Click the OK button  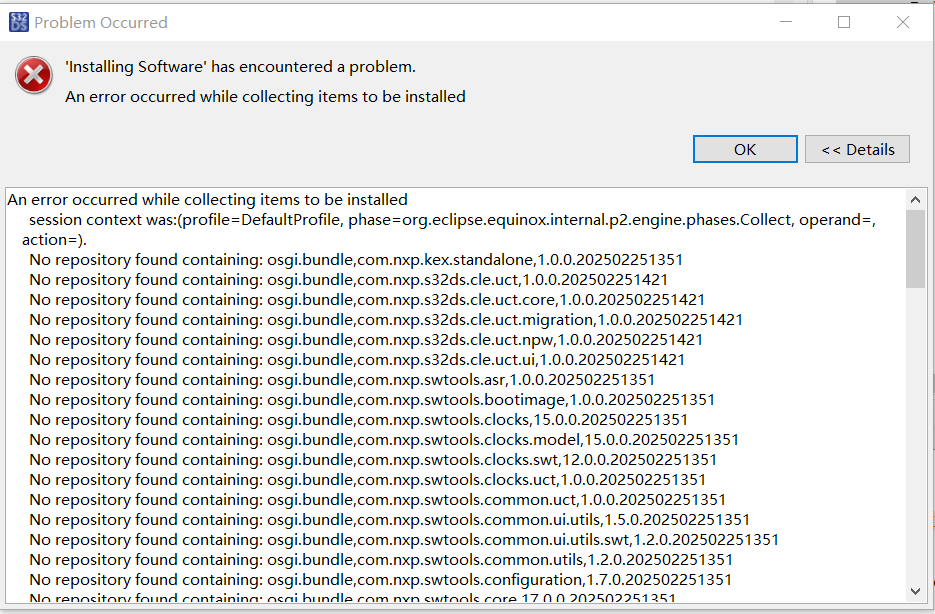tap(745, 149)
